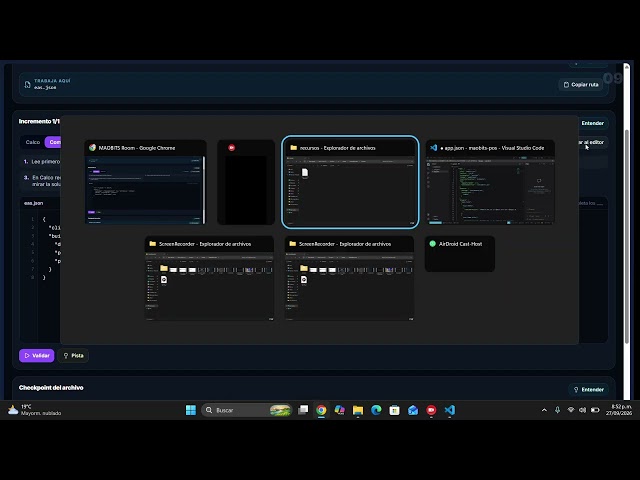Select the Calco tab
The width and height of the screenshot is (640, 480).
pos(33,142)
